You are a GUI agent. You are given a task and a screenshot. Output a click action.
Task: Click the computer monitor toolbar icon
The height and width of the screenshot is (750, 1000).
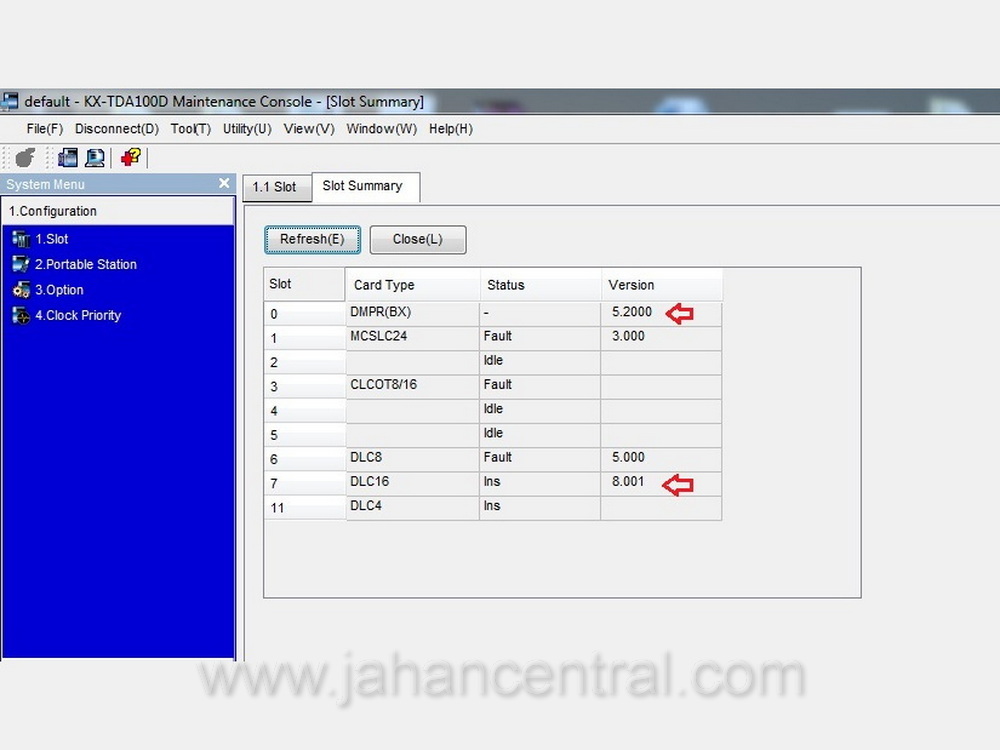95,157
